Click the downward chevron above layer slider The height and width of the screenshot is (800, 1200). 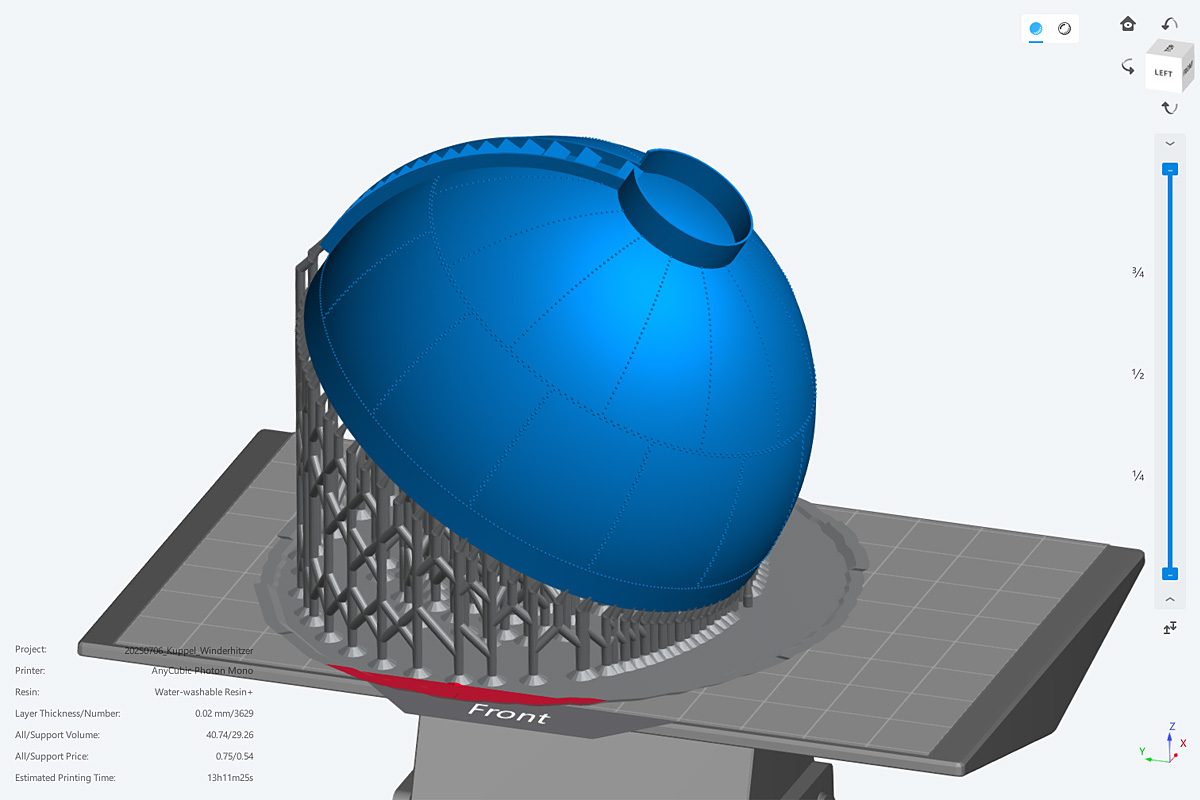(x=1169, y=144)
